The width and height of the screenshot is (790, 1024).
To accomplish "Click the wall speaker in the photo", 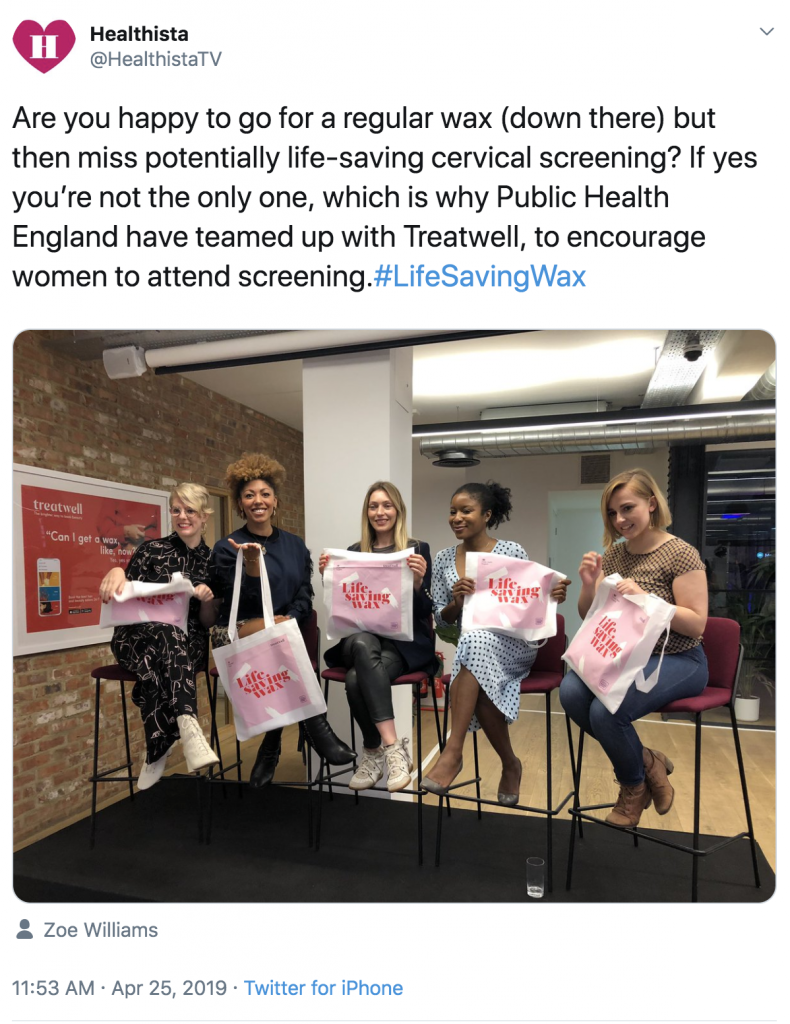I will pos(125,361).
